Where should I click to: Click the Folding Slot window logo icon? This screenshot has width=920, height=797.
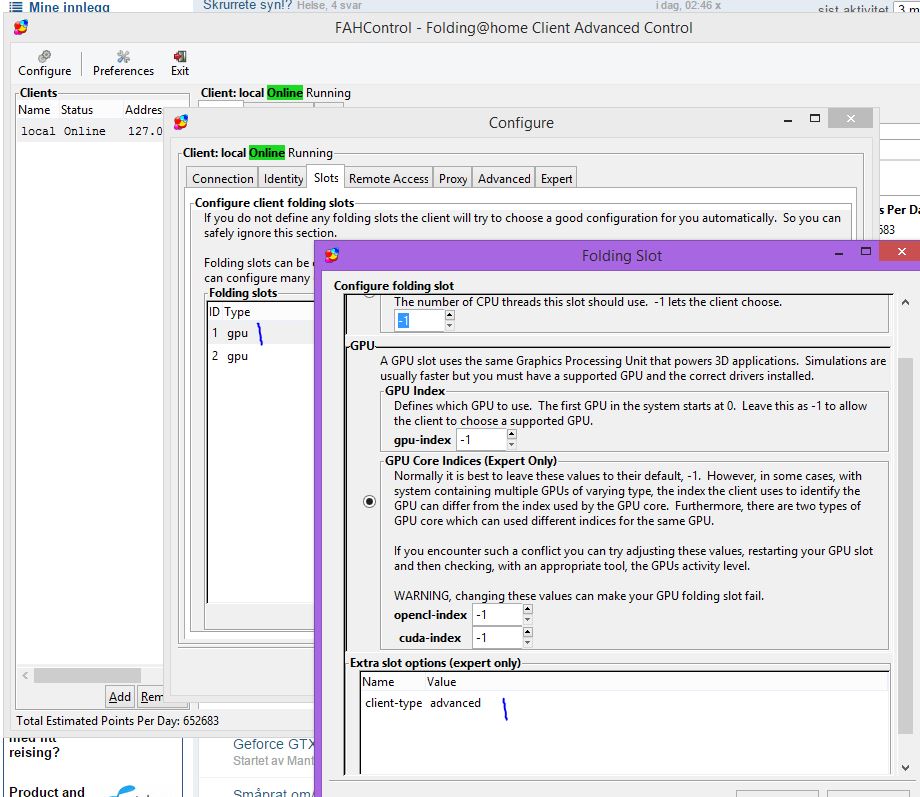pos(332,255)
